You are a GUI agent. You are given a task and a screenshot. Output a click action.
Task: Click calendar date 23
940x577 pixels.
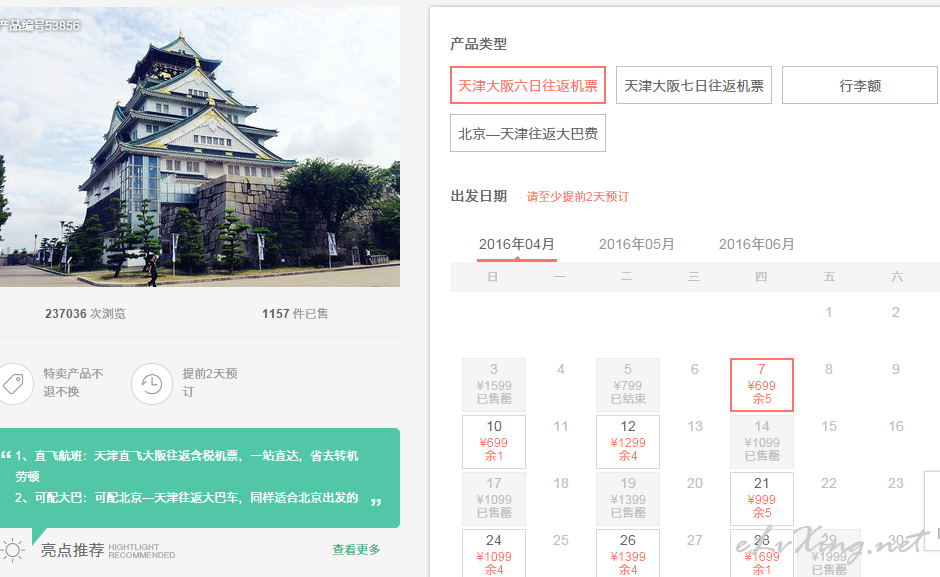896,483
